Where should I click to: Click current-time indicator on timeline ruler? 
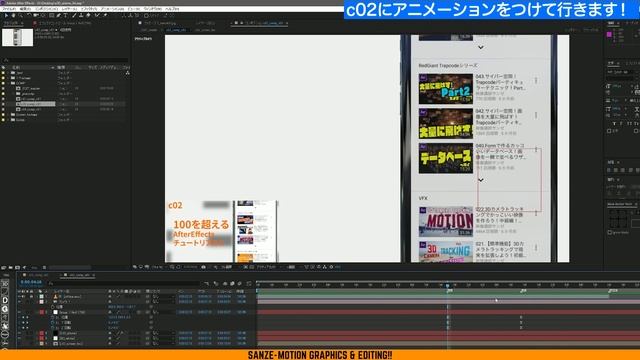tap(447, 285)
